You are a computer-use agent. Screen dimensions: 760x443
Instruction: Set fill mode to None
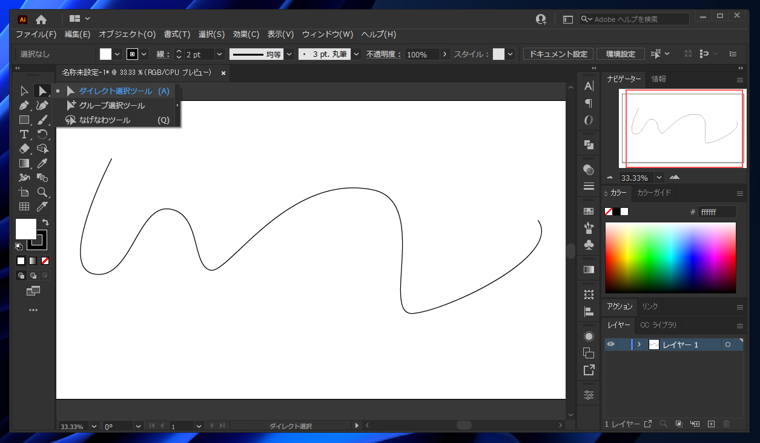45,261
